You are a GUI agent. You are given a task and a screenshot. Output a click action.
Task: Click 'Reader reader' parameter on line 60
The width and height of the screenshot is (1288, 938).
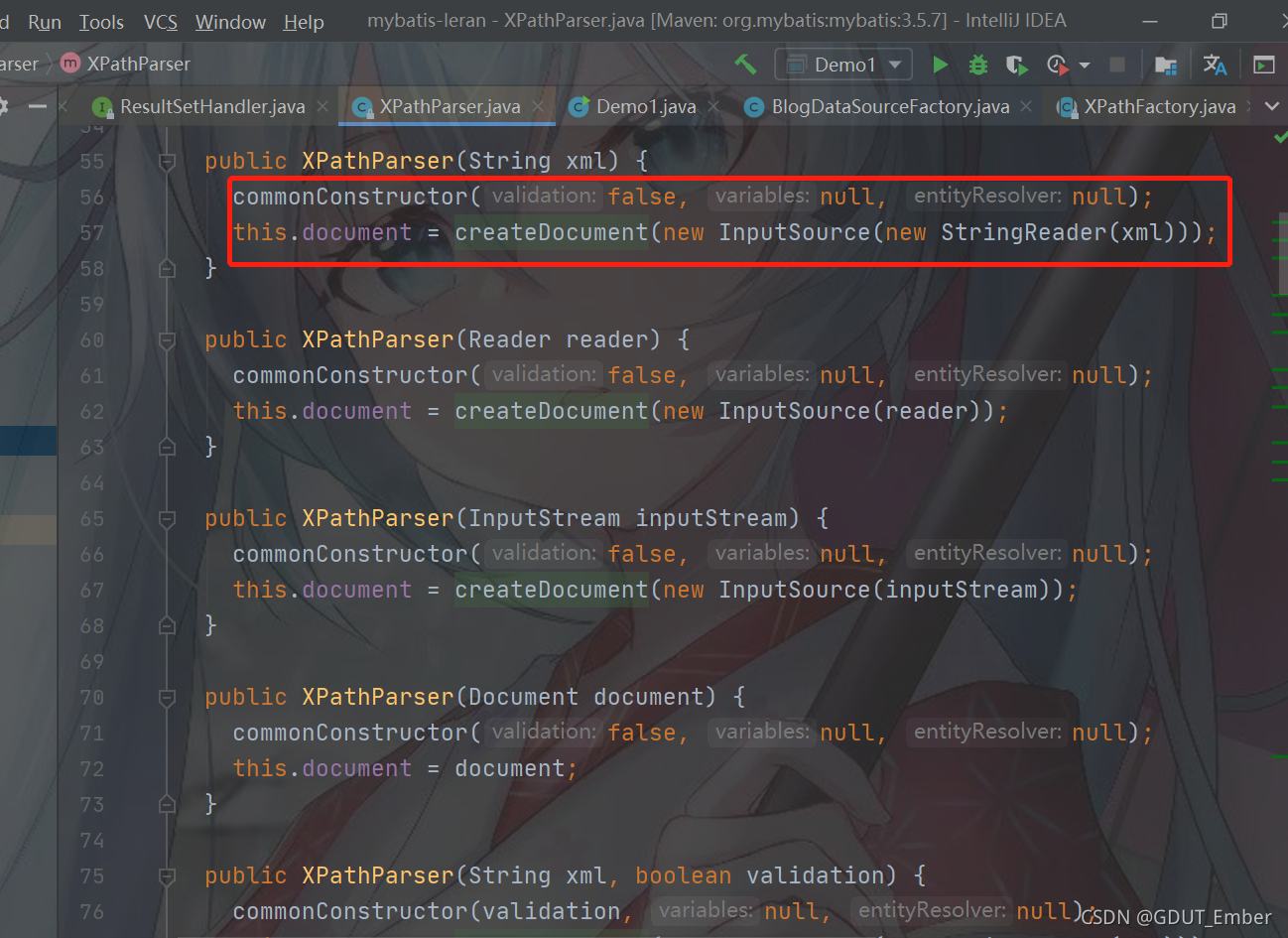point(558,339)
